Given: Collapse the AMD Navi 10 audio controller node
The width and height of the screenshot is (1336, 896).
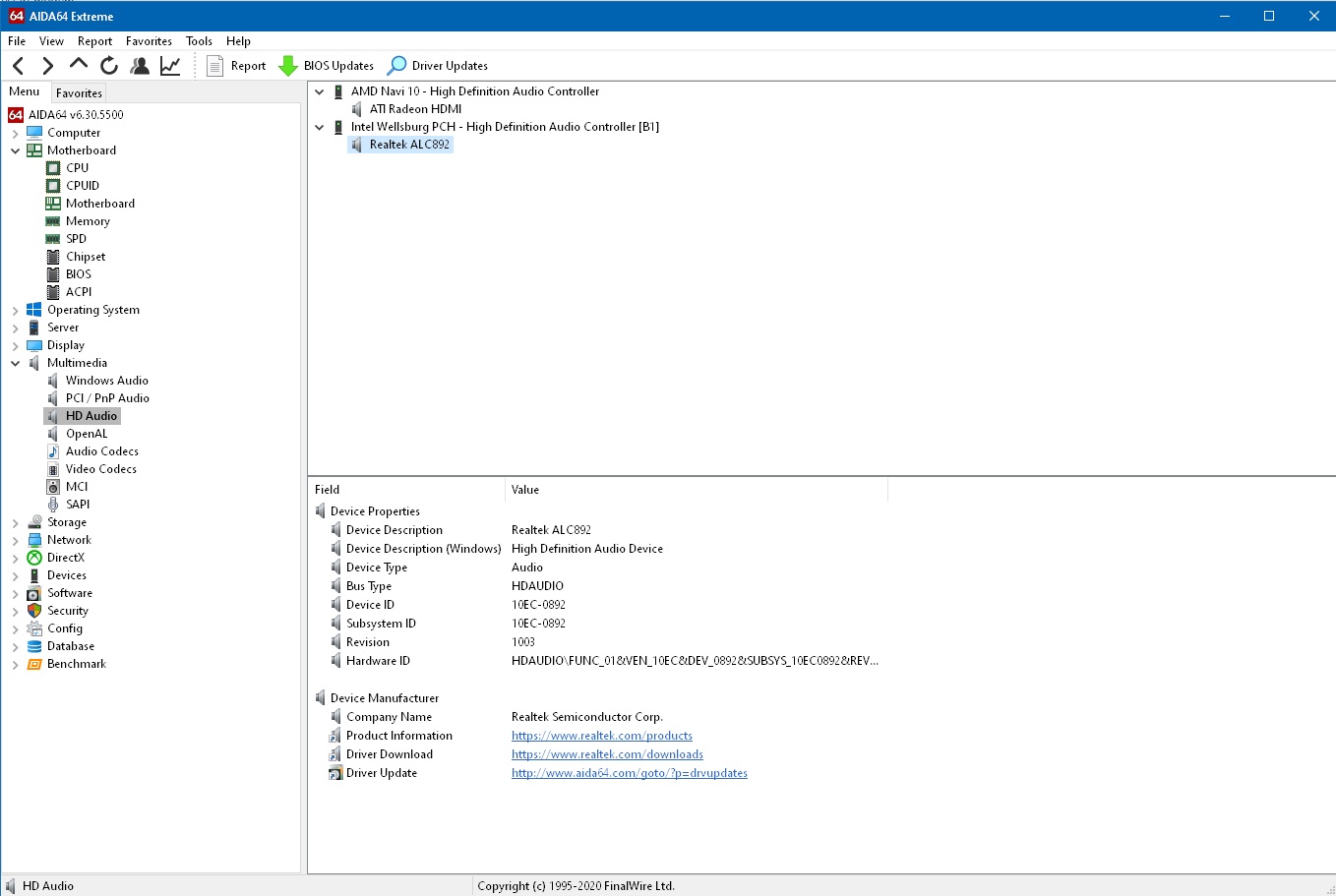Looking at the screenshot, I should point(320,91).
